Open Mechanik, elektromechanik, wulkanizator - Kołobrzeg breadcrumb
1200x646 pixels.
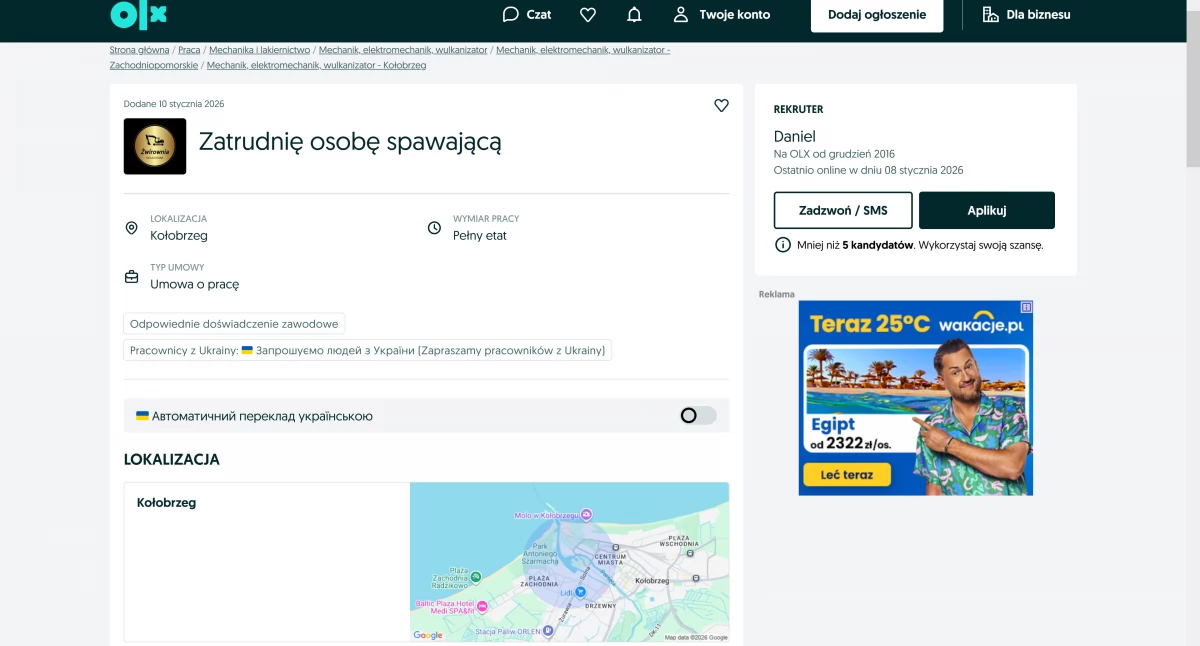pyautogui.click(x=316, y=65)
